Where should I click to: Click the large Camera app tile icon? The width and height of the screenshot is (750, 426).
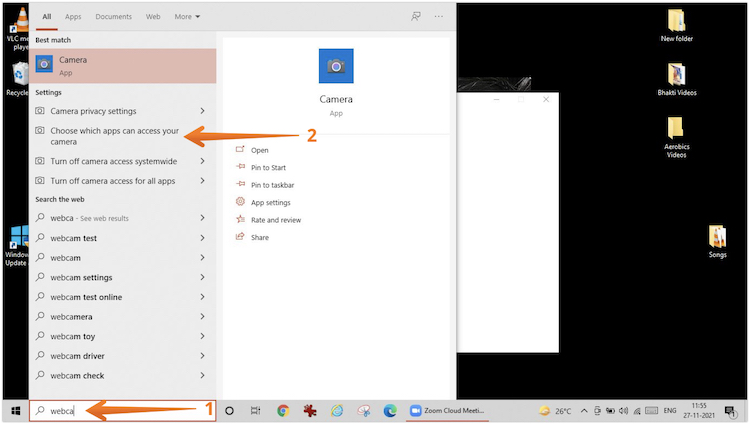click(x=336, y=66)
